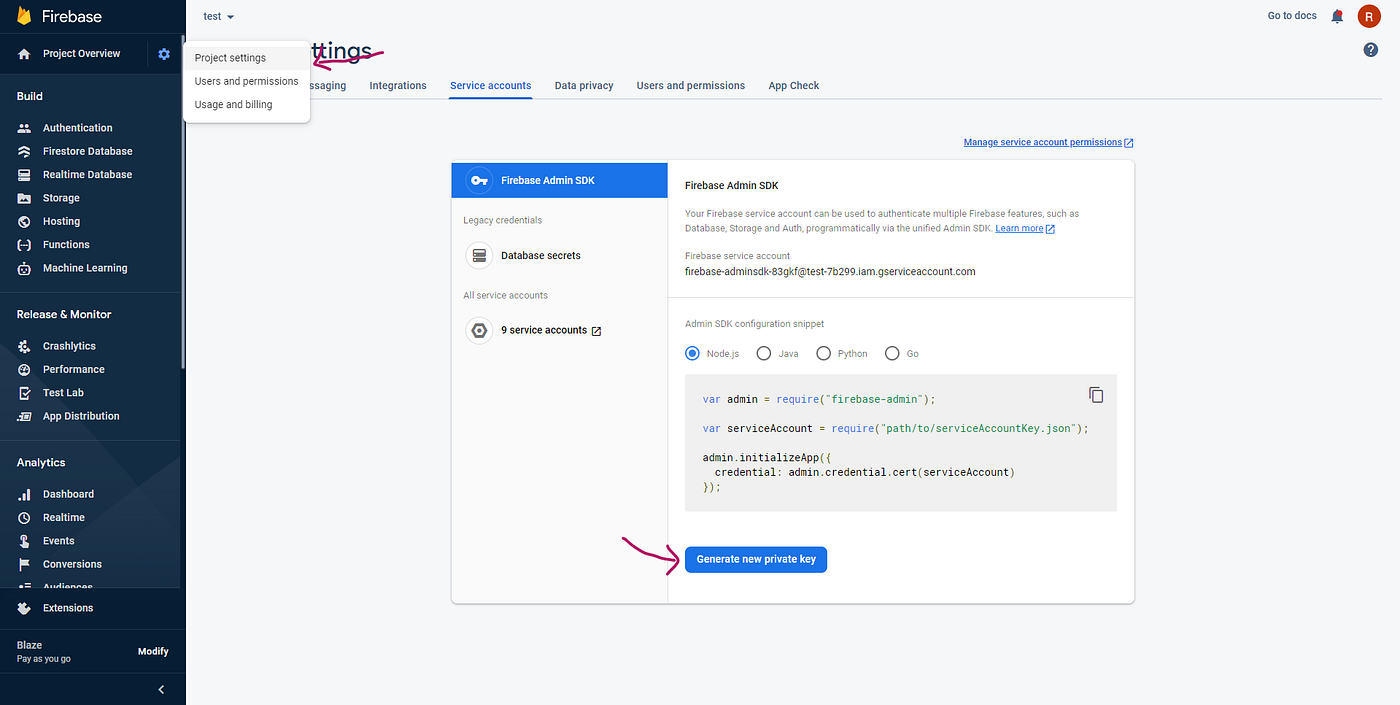
Task: Copy the Admin SDK code snippet
Action: point(1096,394)
